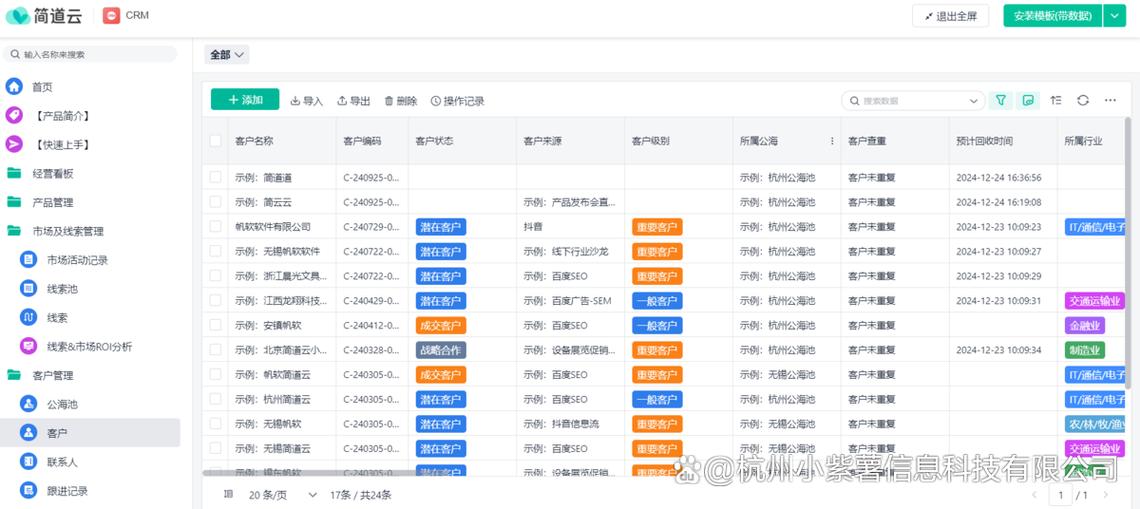Click 安装模板(带数据) button
Image resolution: width=1140 pixels, height=509 pixels.
(1053, 15)
